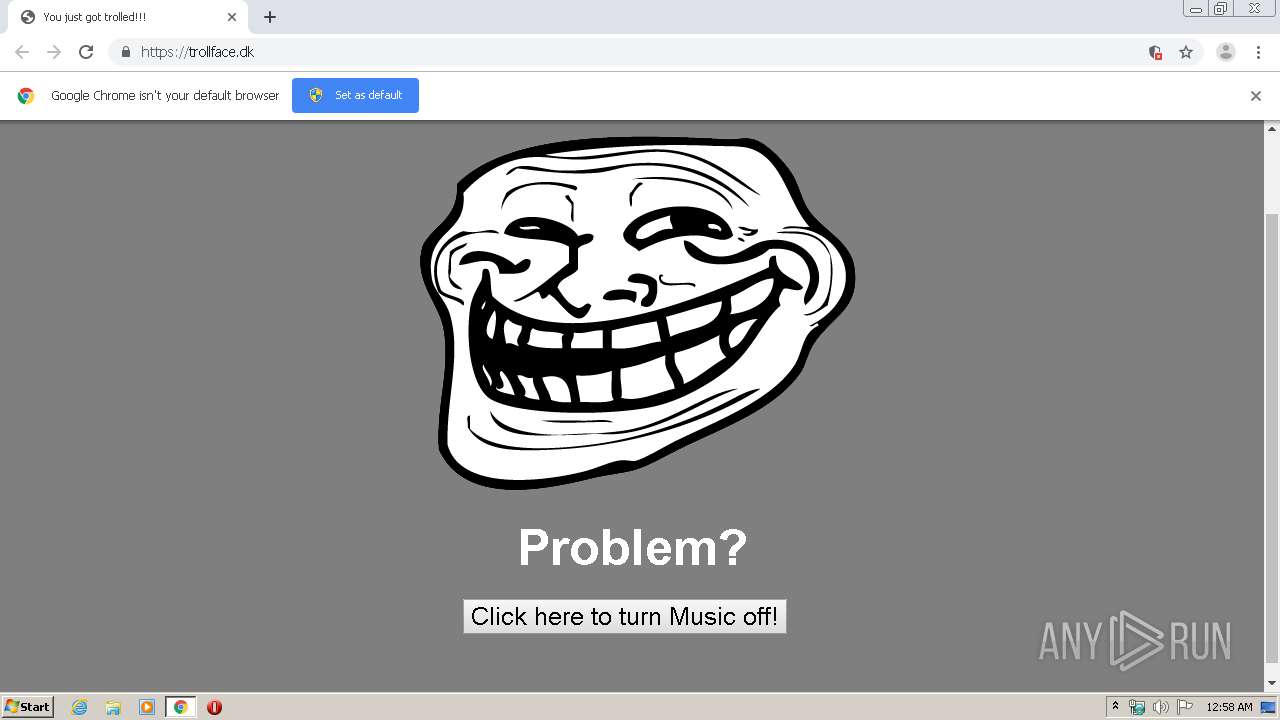Image resolution: width=1280 pixels, height=720 pixels.
Task: Click the 'Problem?' heading text
Action: [632, 548]
